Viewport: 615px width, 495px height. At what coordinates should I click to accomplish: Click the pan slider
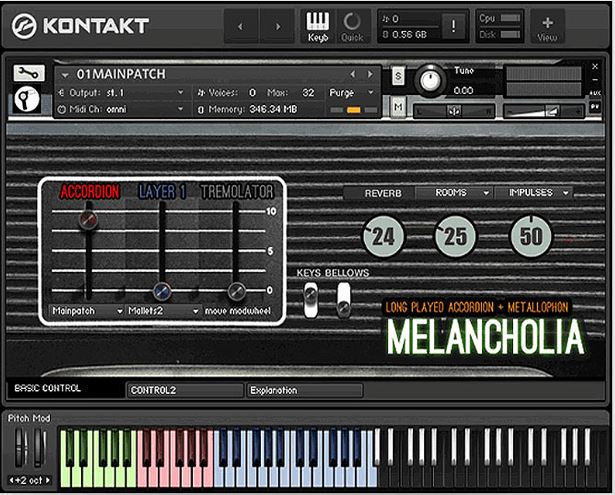click(x=454, y=111)
